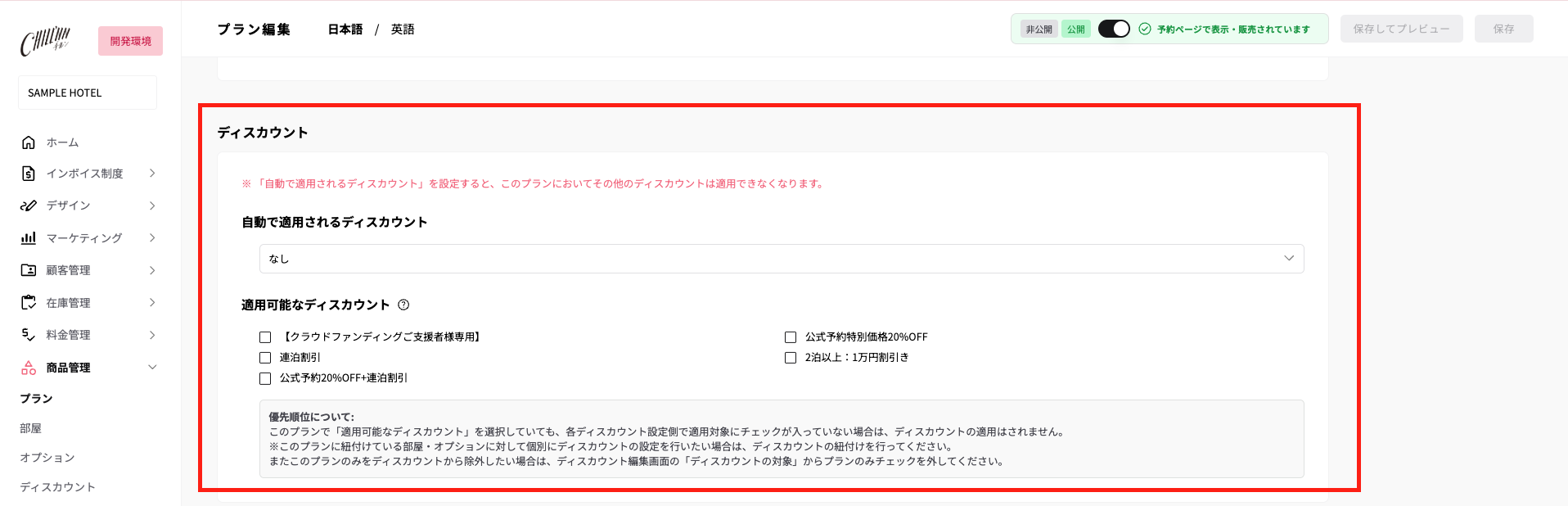Click the green 公開 label
The image size is (1568, 506).
(1076, 29)
